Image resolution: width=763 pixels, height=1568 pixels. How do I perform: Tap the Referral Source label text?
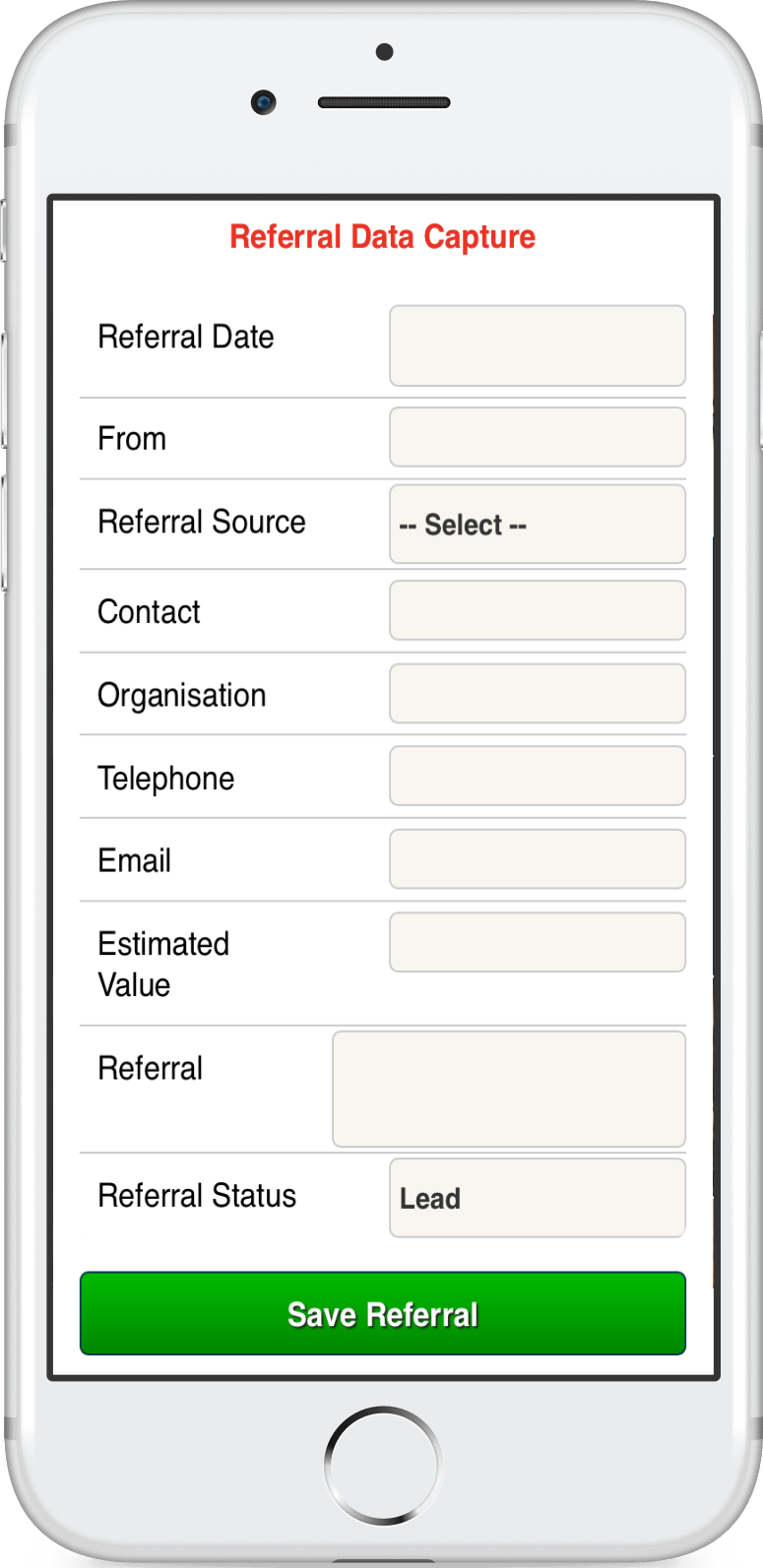[201, 522]
